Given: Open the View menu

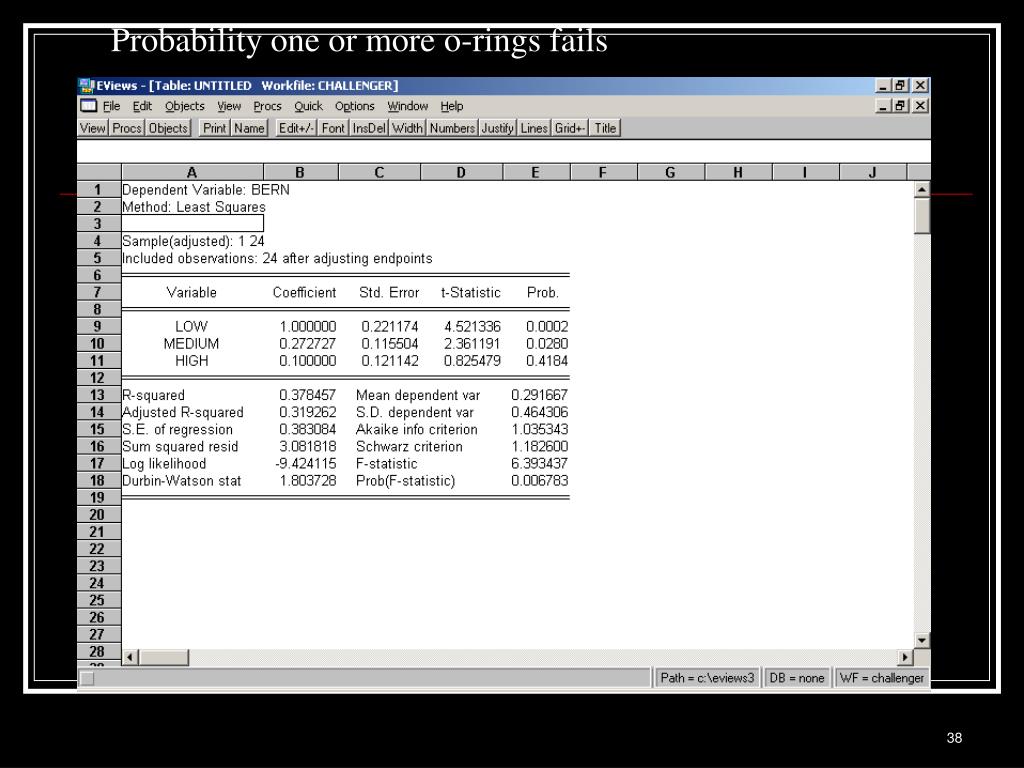Looking at the screenshot, I should click(x=229, y=106).
